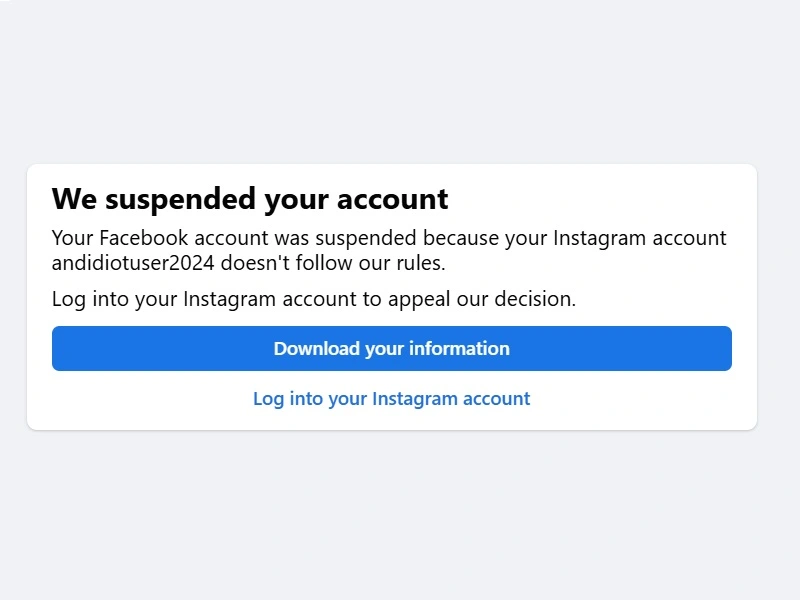This screenshot has width=800, height=600.
Task: Click the appeal our decision sentence
Action: [x=314, y=299]
